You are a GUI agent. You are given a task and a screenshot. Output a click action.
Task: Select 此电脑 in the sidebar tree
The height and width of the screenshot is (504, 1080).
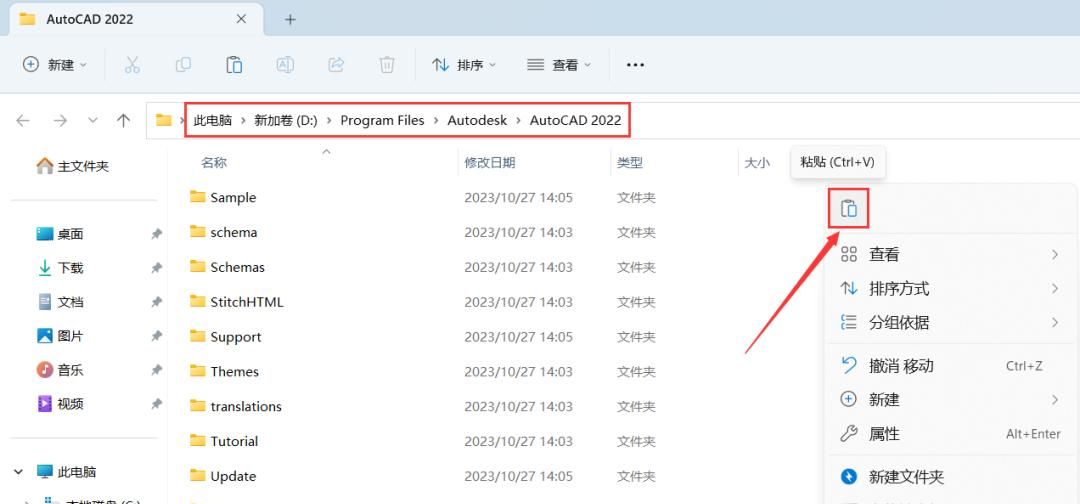pyautogui.click(x=66, y=472)
